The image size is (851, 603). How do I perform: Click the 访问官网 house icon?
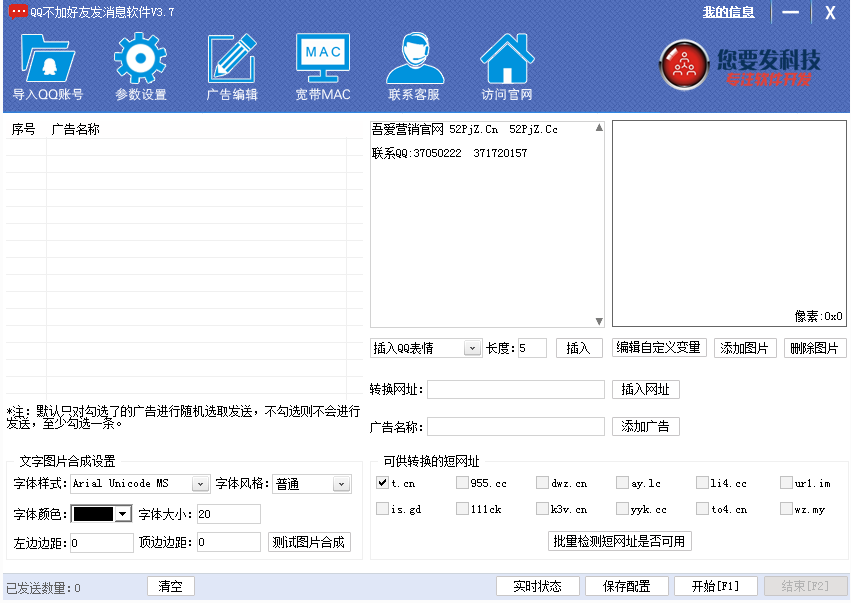[x=506, y=60]
